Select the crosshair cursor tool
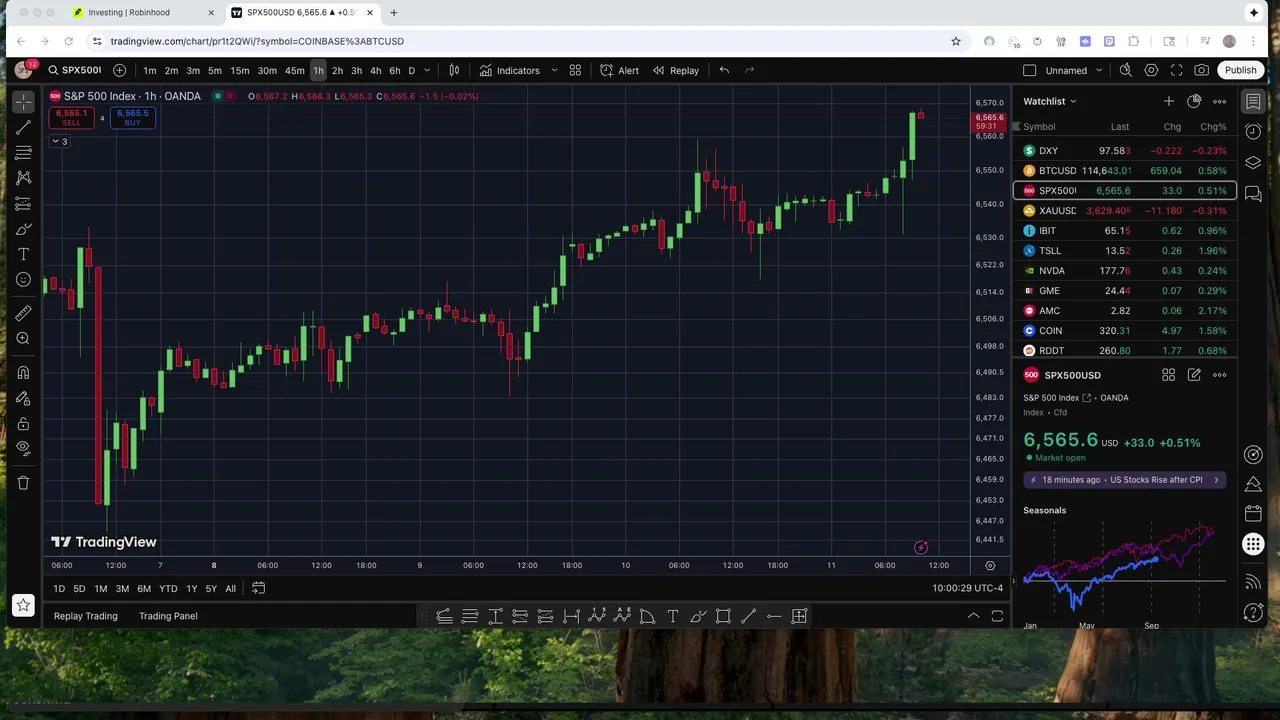This screenshot has height=720, width=1280. 23,101
